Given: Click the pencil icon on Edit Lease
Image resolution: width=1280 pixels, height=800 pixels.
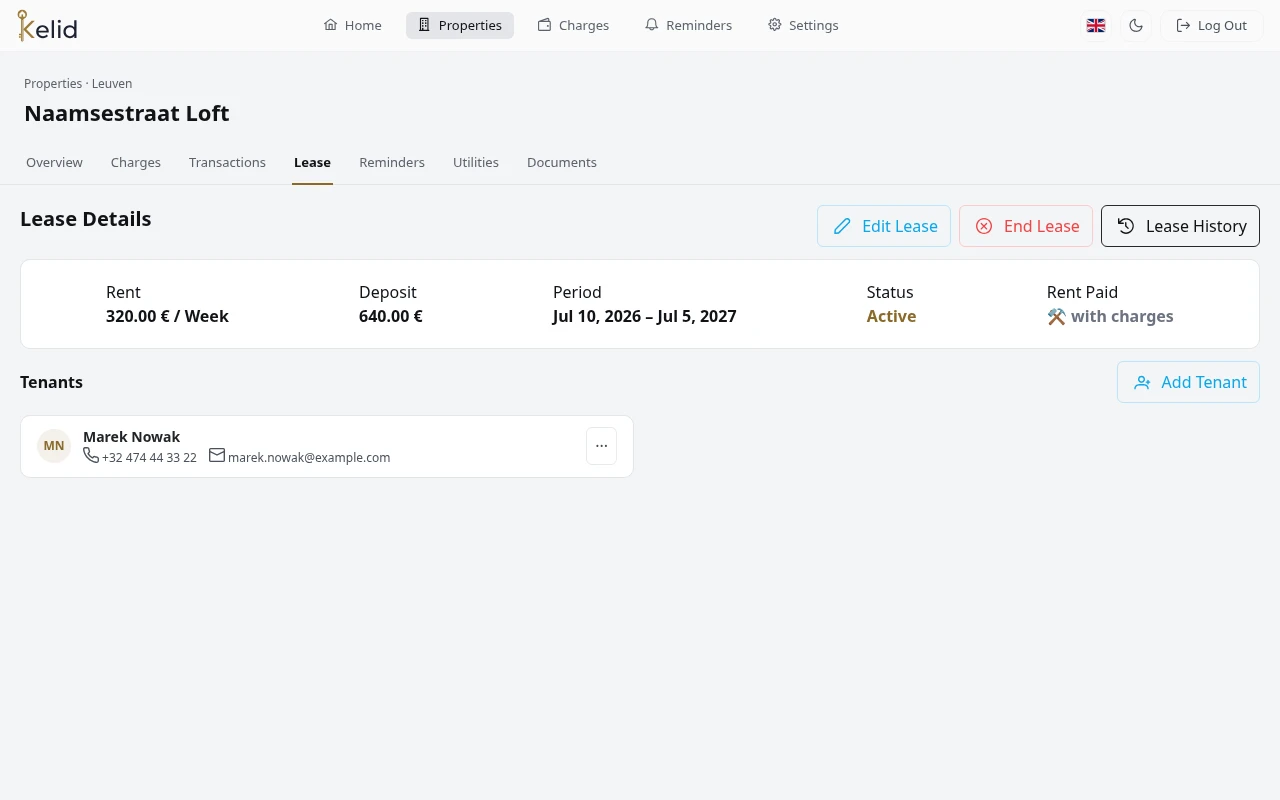Looking at the screenshot, I should click(x=842, y=226).
